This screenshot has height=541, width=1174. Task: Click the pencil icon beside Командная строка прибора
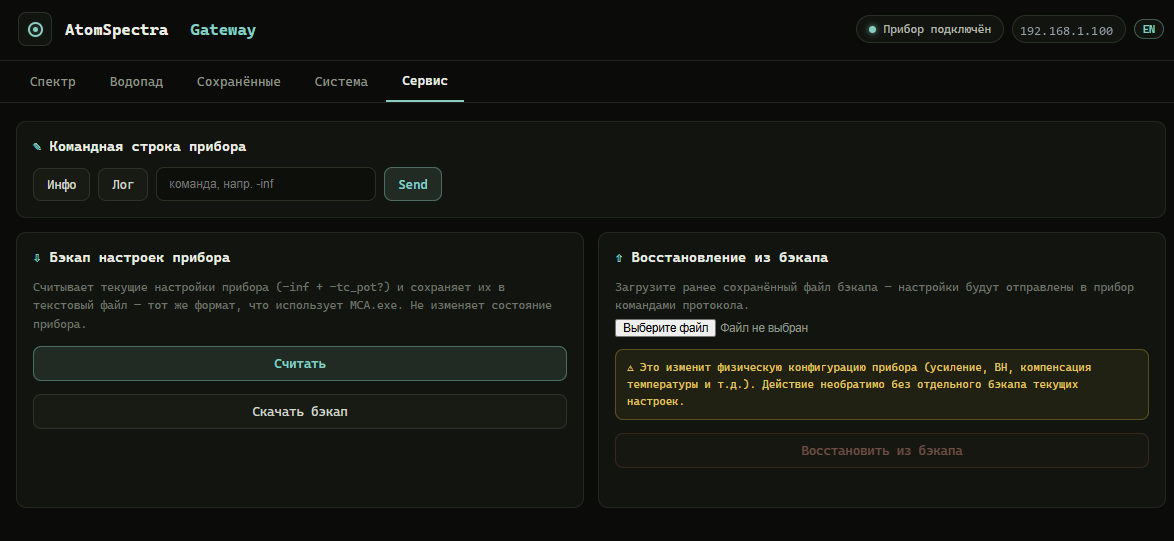tap(37, 147)
